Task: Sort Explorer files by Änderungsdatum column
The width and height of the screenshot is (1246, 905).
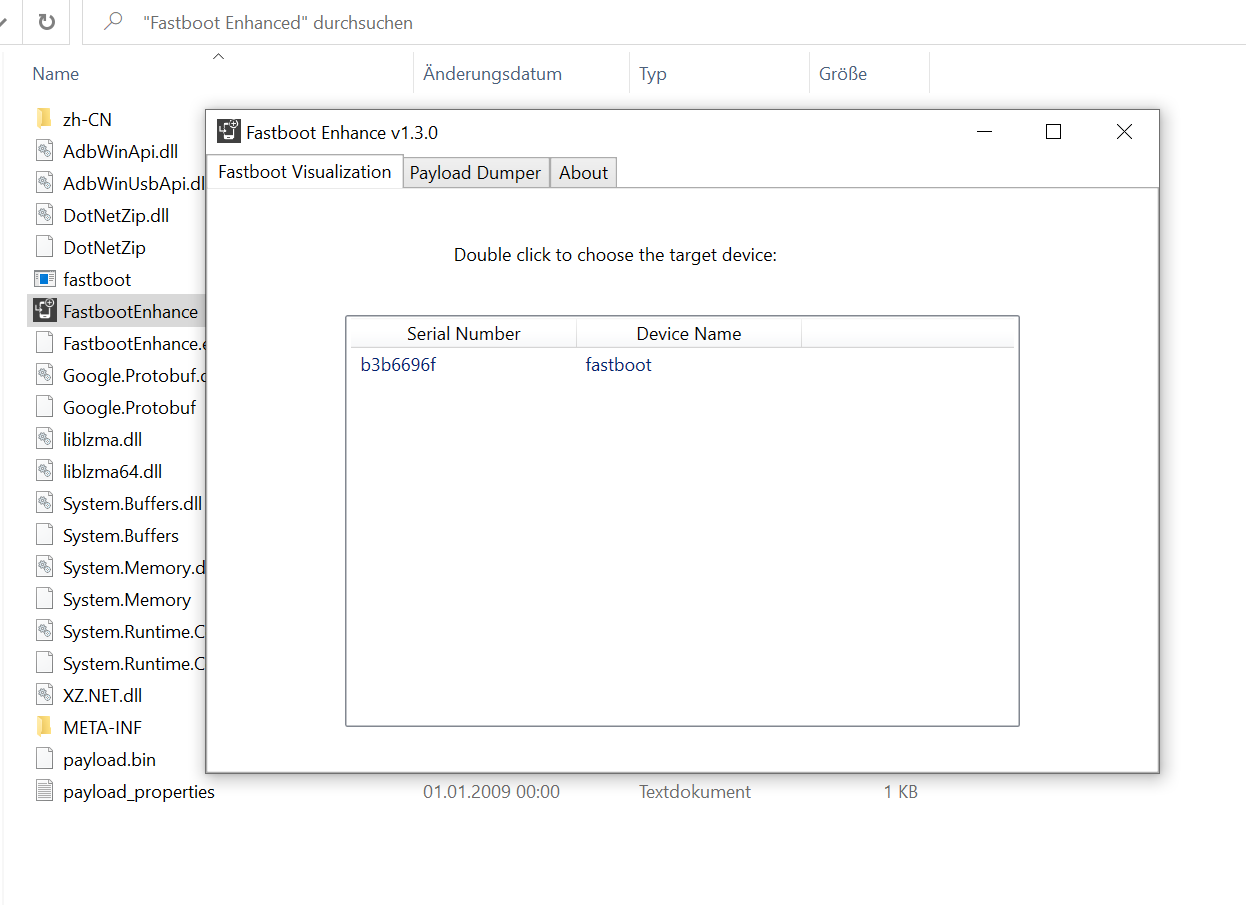Action: pyautogui.click(x=492, y=74)
